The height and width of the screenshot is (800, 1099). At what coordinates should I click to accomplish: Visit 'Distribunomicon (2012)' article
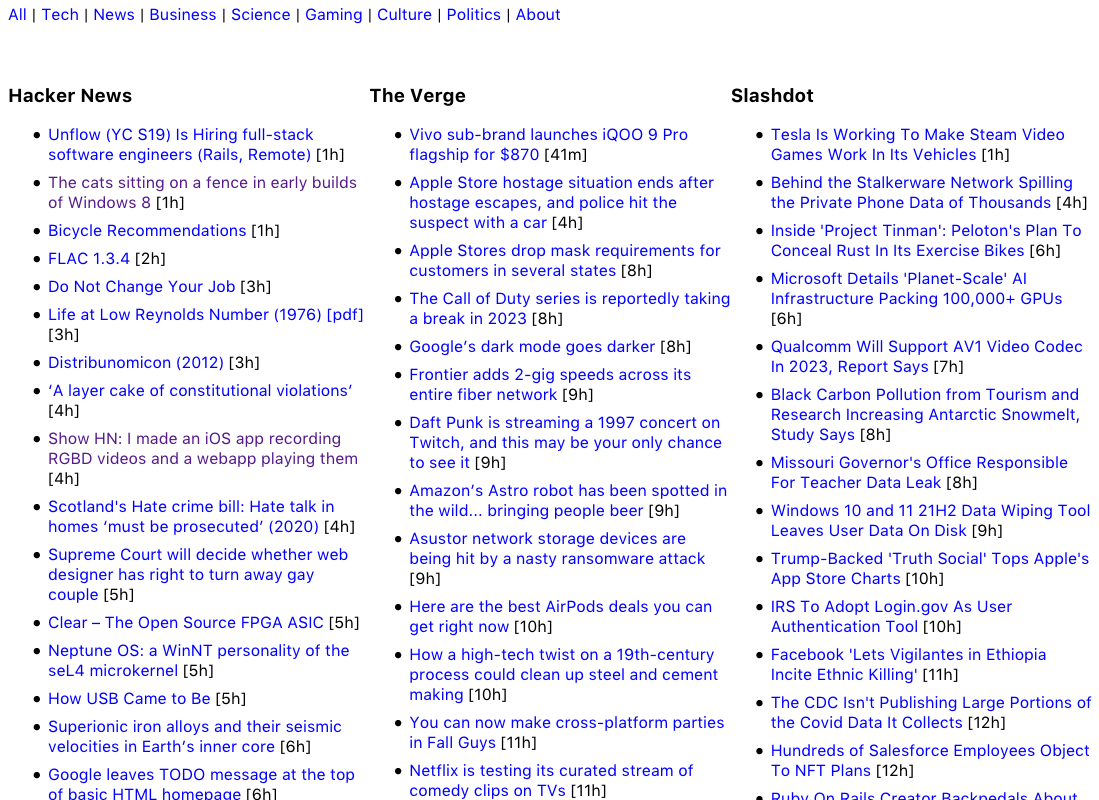coord(136,363)
